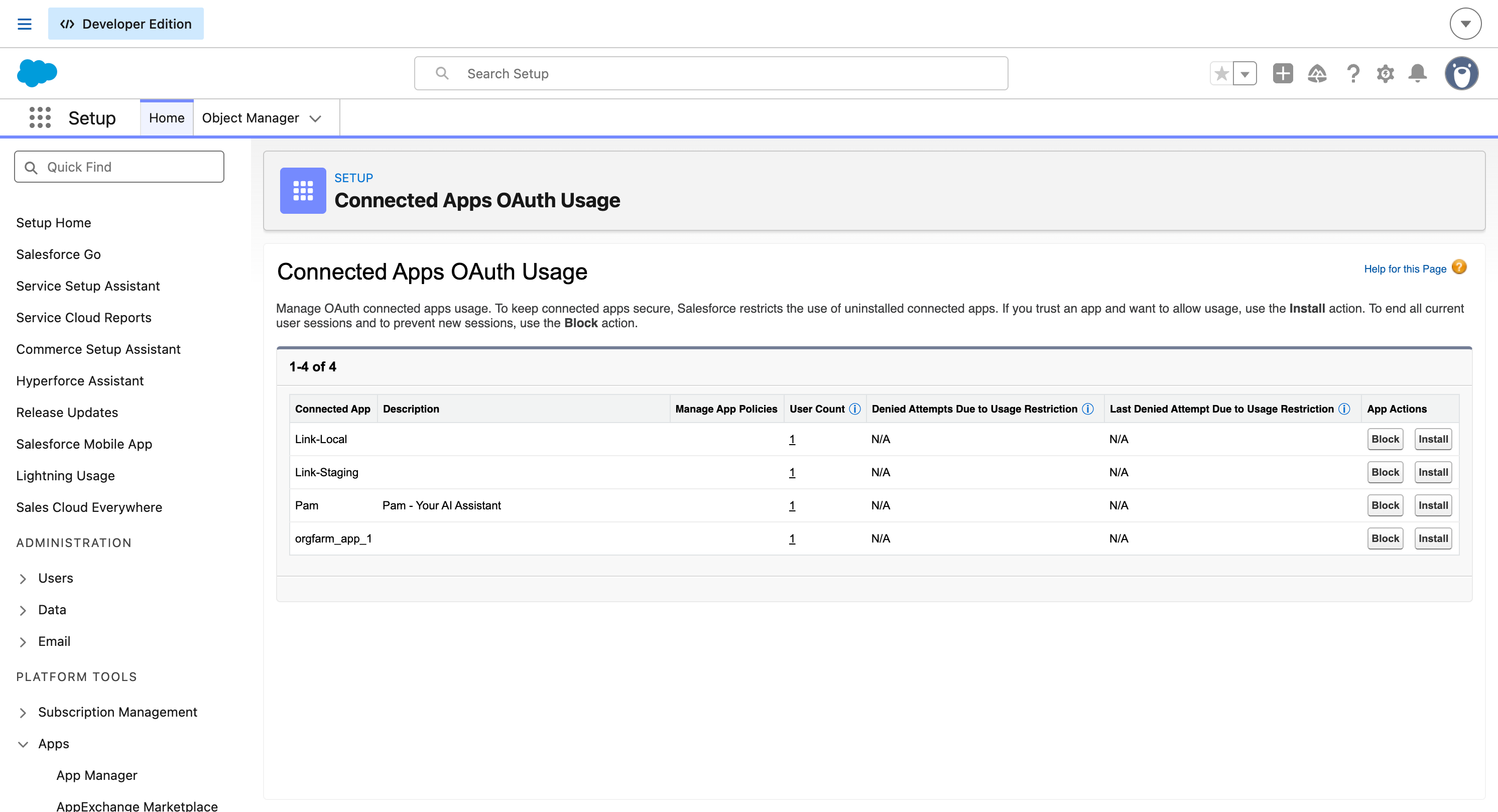Open user count link for Link-Local
The height and width of the screenshot is (812, 1498).
pos(792,440)
